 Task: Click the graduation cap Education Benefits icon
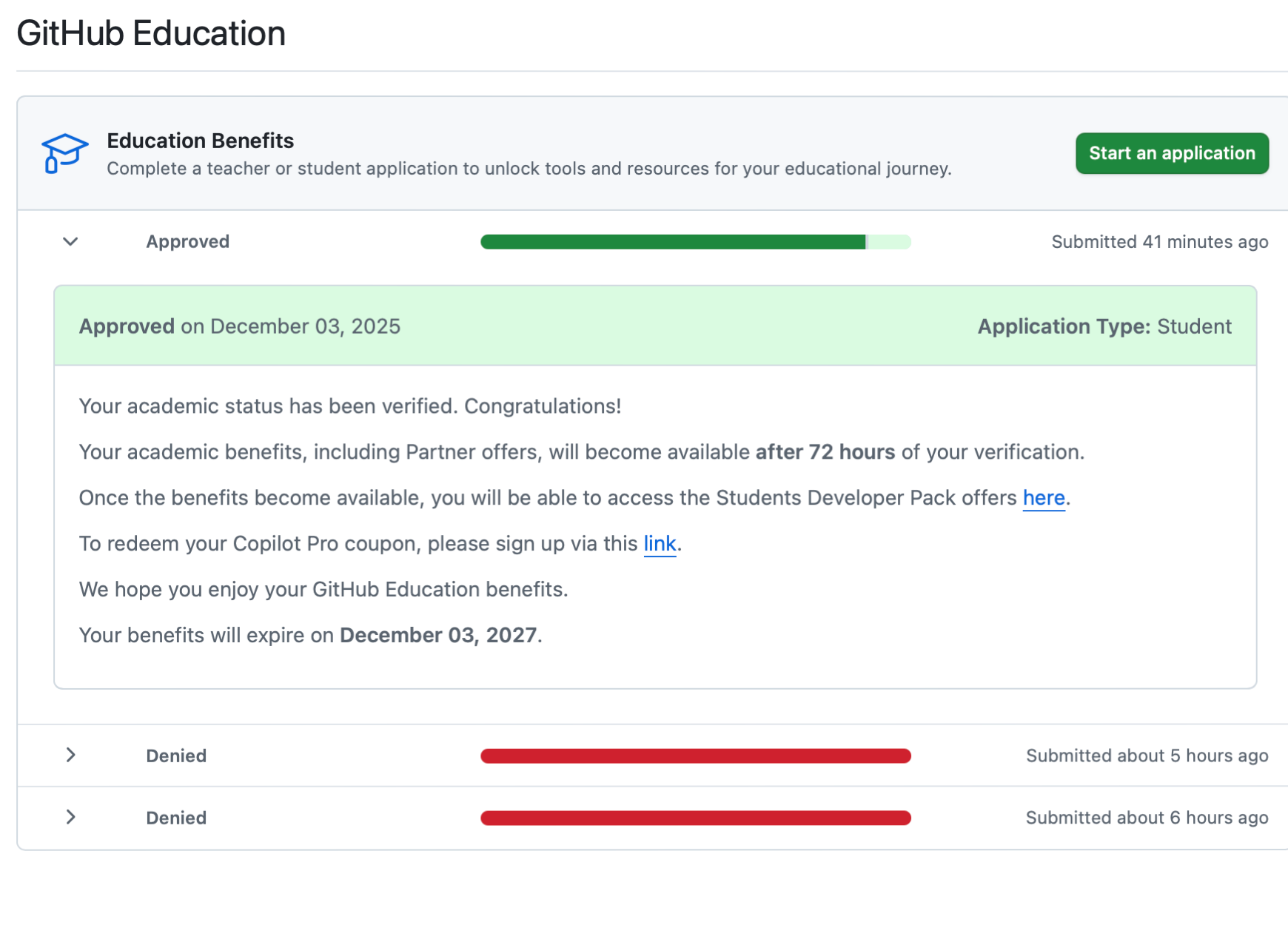click(64, 153)
